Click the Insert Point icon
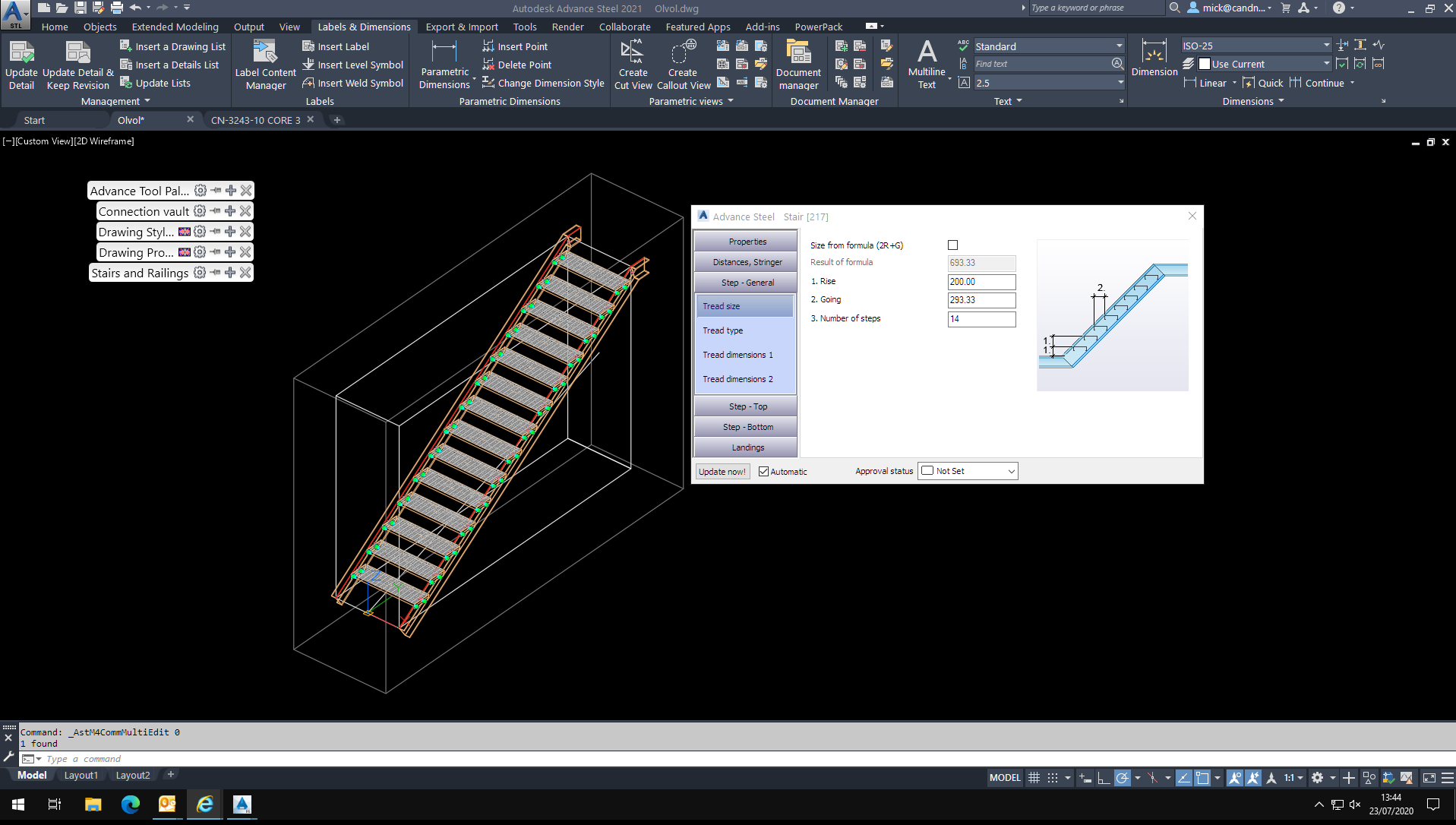The height and width of the screenshot is (825, 1456). pos(488,46)
